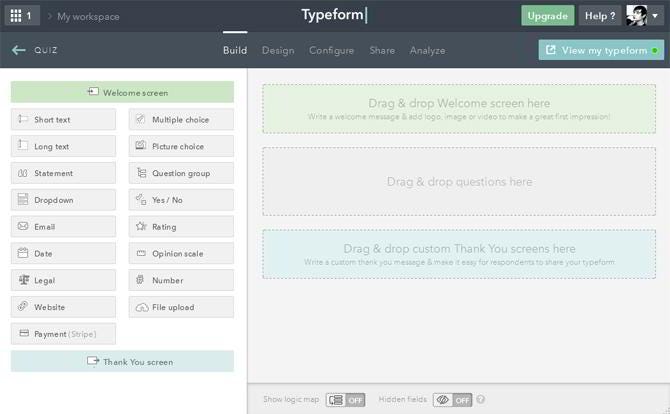
Task: Click the Website link icon
Action: point(23,306)
